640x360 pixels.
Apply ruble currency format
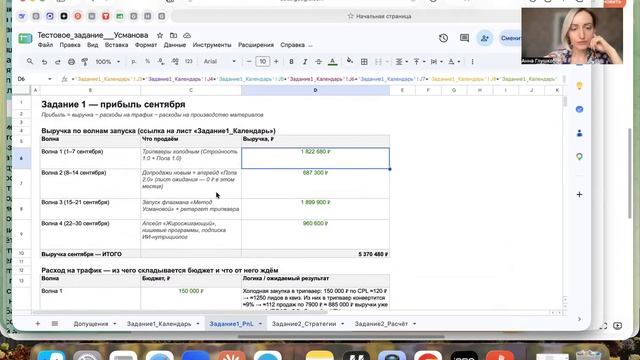coord(133,62)
